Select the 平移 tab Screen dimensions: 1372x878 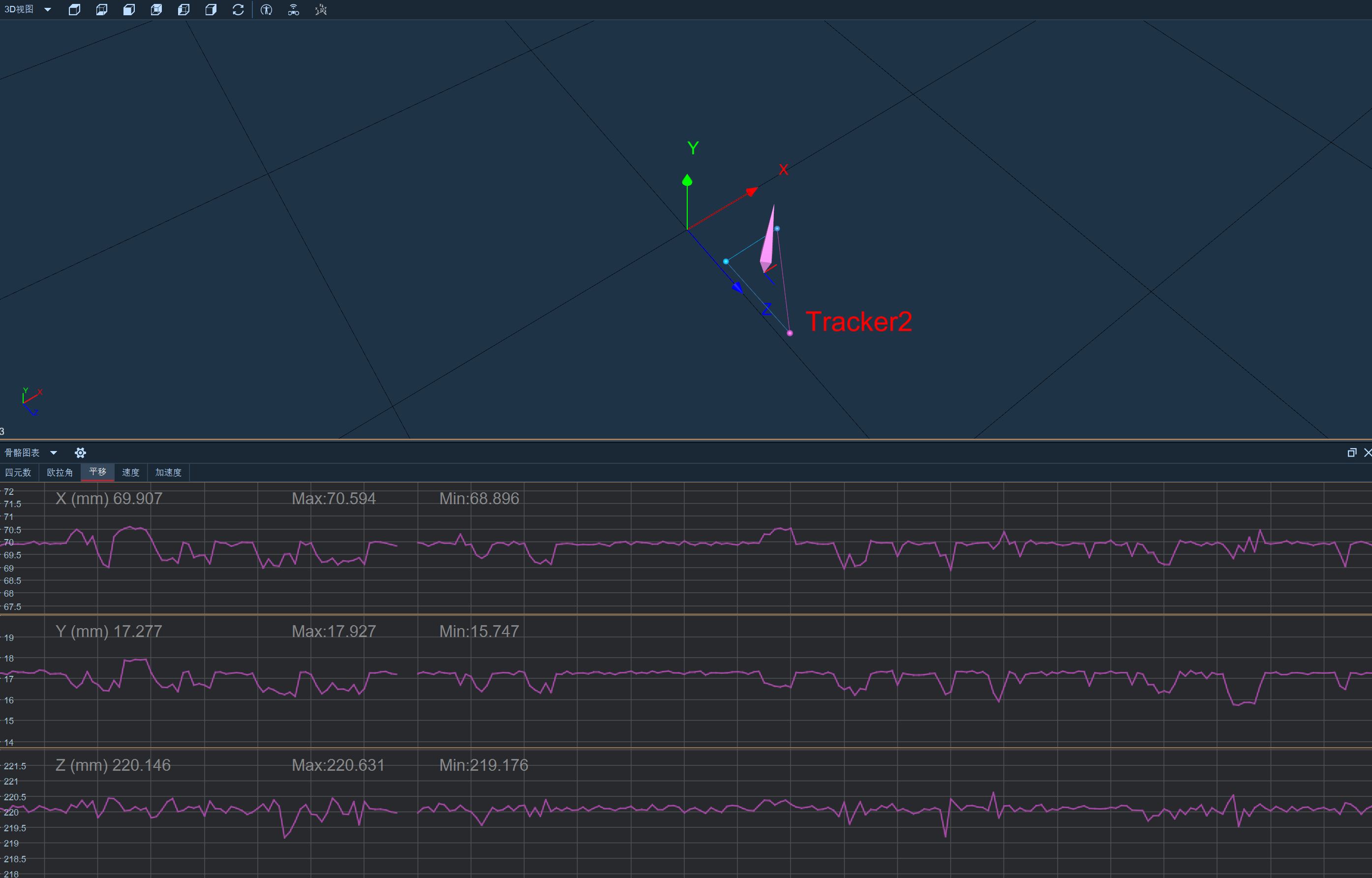pos(97,472)
